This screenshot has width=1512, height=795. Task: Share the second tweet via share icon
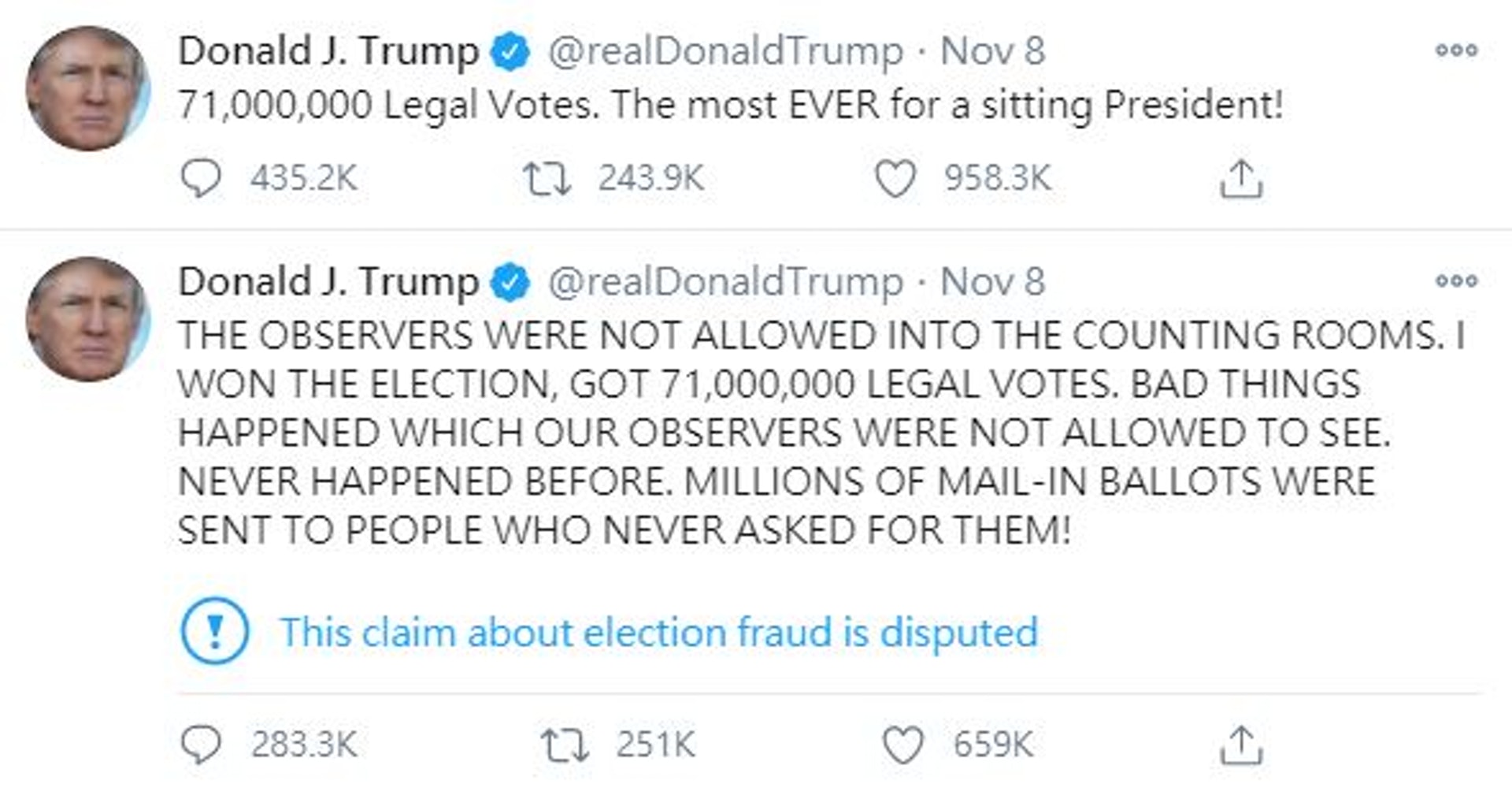[x=1241, y=745]
